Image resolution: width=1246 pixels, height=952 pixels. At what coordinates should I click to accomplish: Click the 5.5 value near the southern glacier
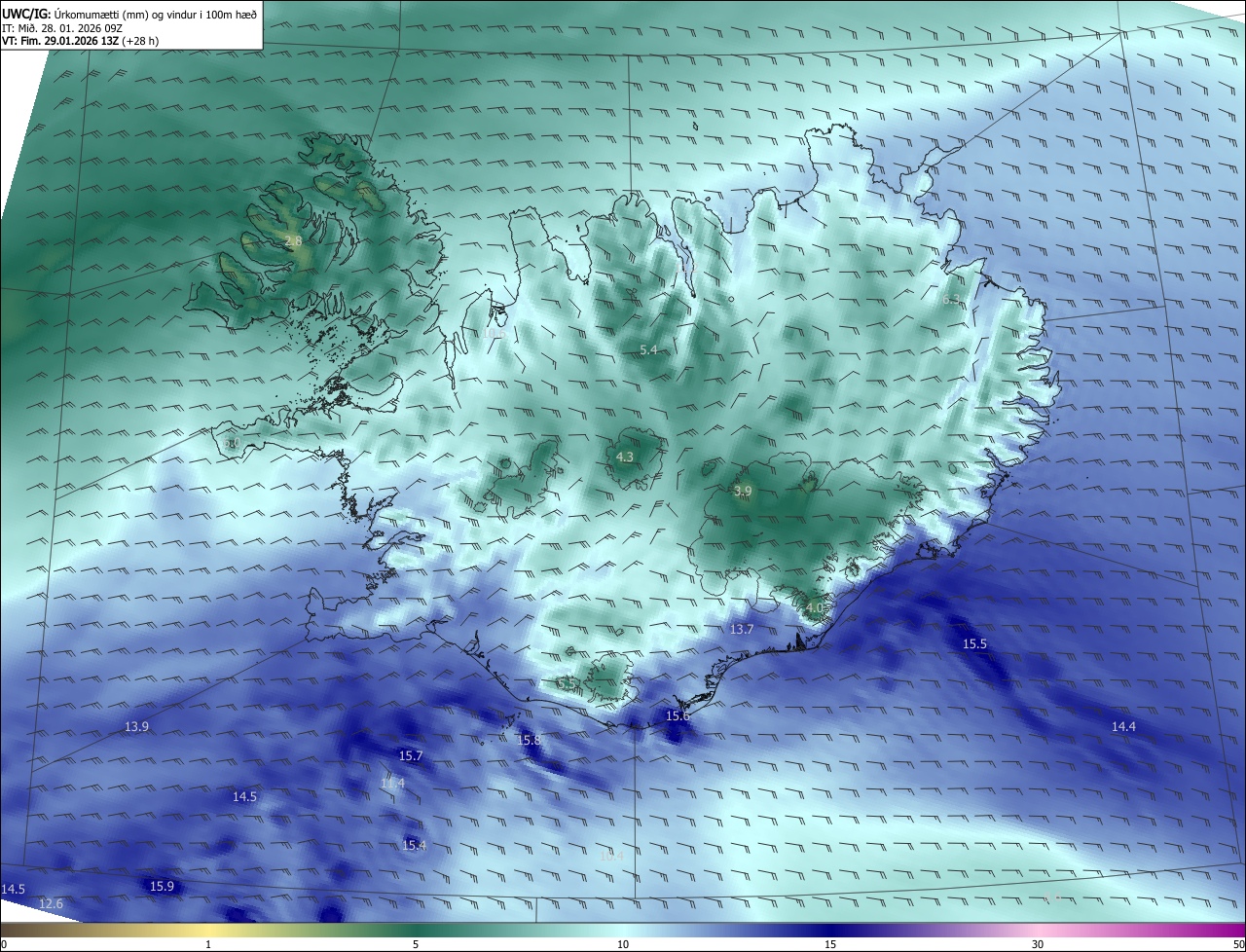566,682
